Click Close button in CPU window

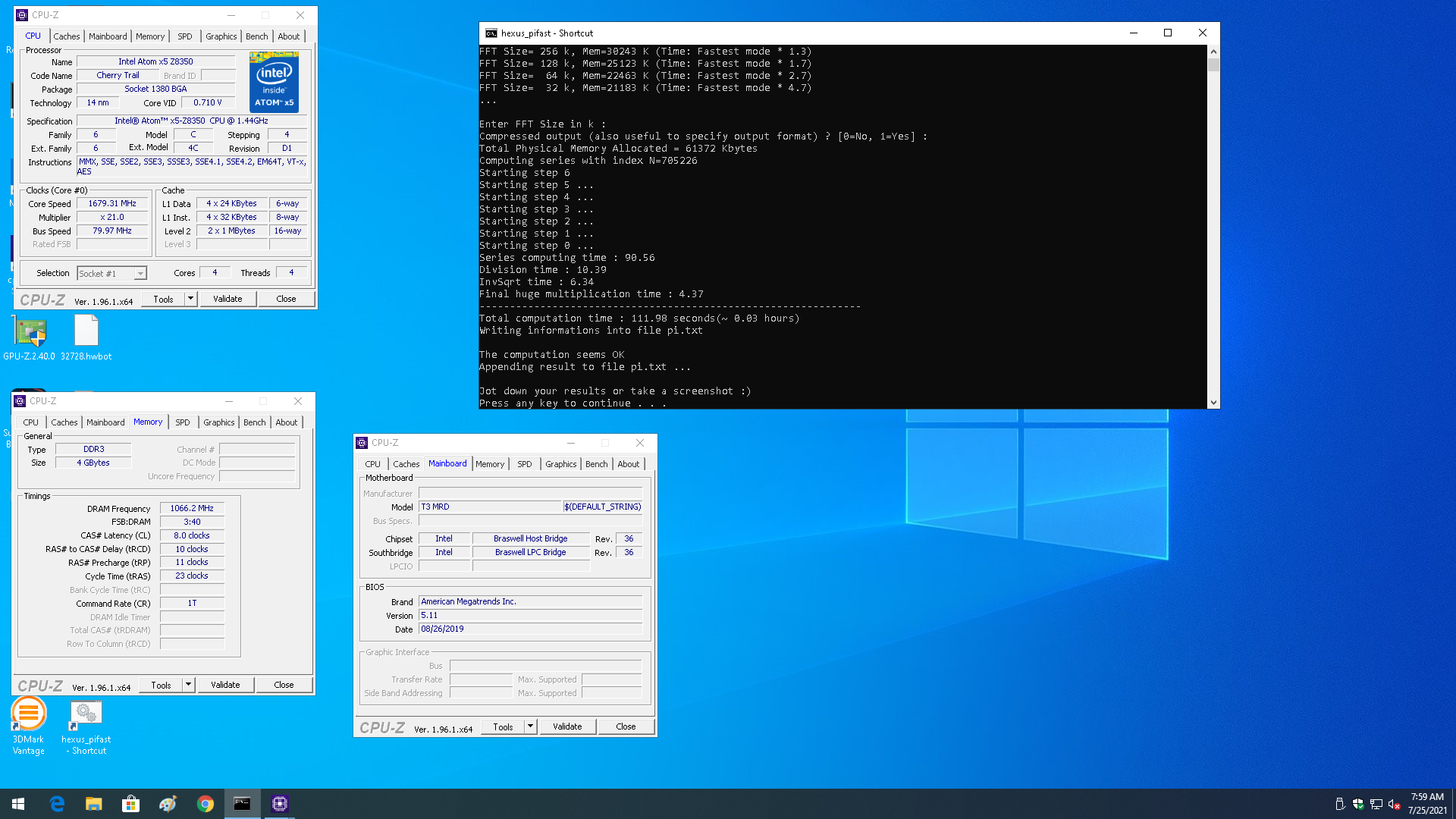click(x=286, y=299)
